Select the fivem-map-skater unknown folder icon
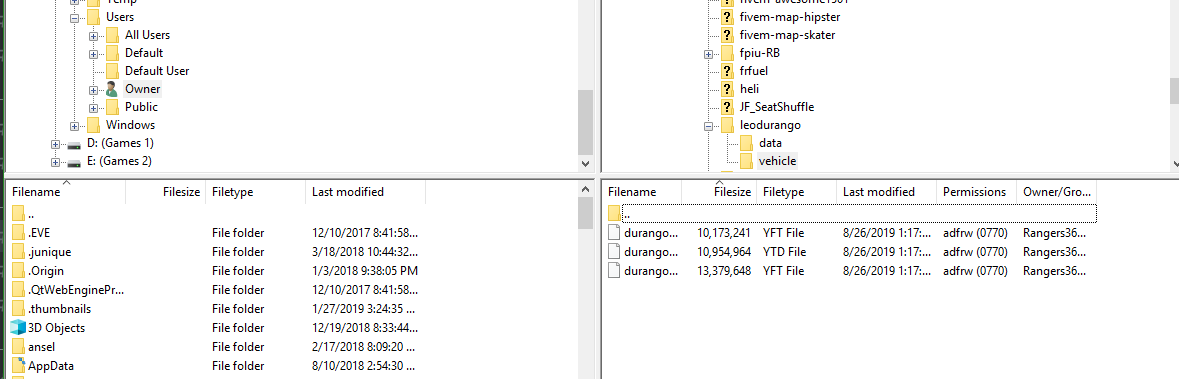Image resolution: width=1179 pixels, height=379 pixels. (x=727, y=35)
